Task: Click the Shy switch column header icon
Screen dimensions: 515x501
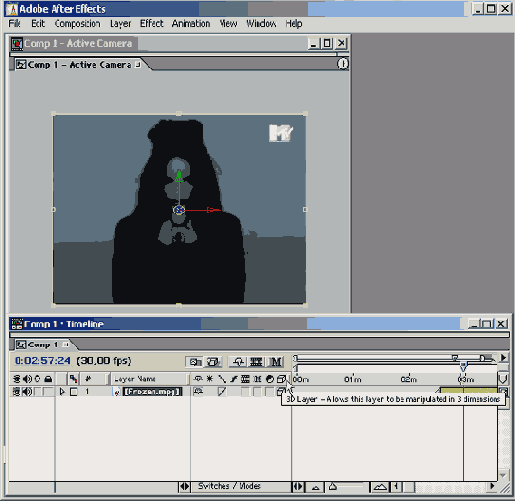Action: tap(198, 379)
